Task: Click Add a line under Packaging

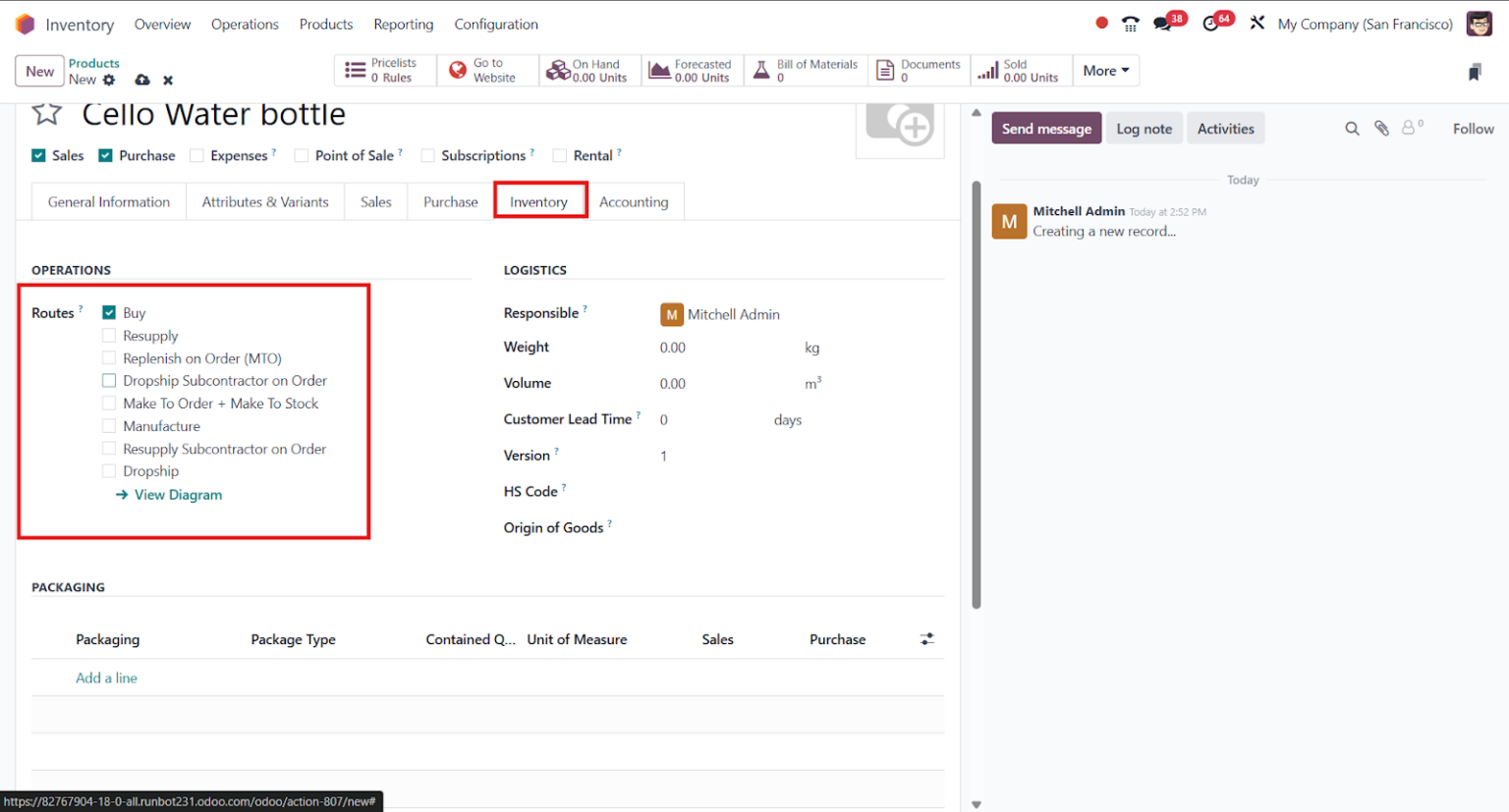Action: (x=106, y=677)
